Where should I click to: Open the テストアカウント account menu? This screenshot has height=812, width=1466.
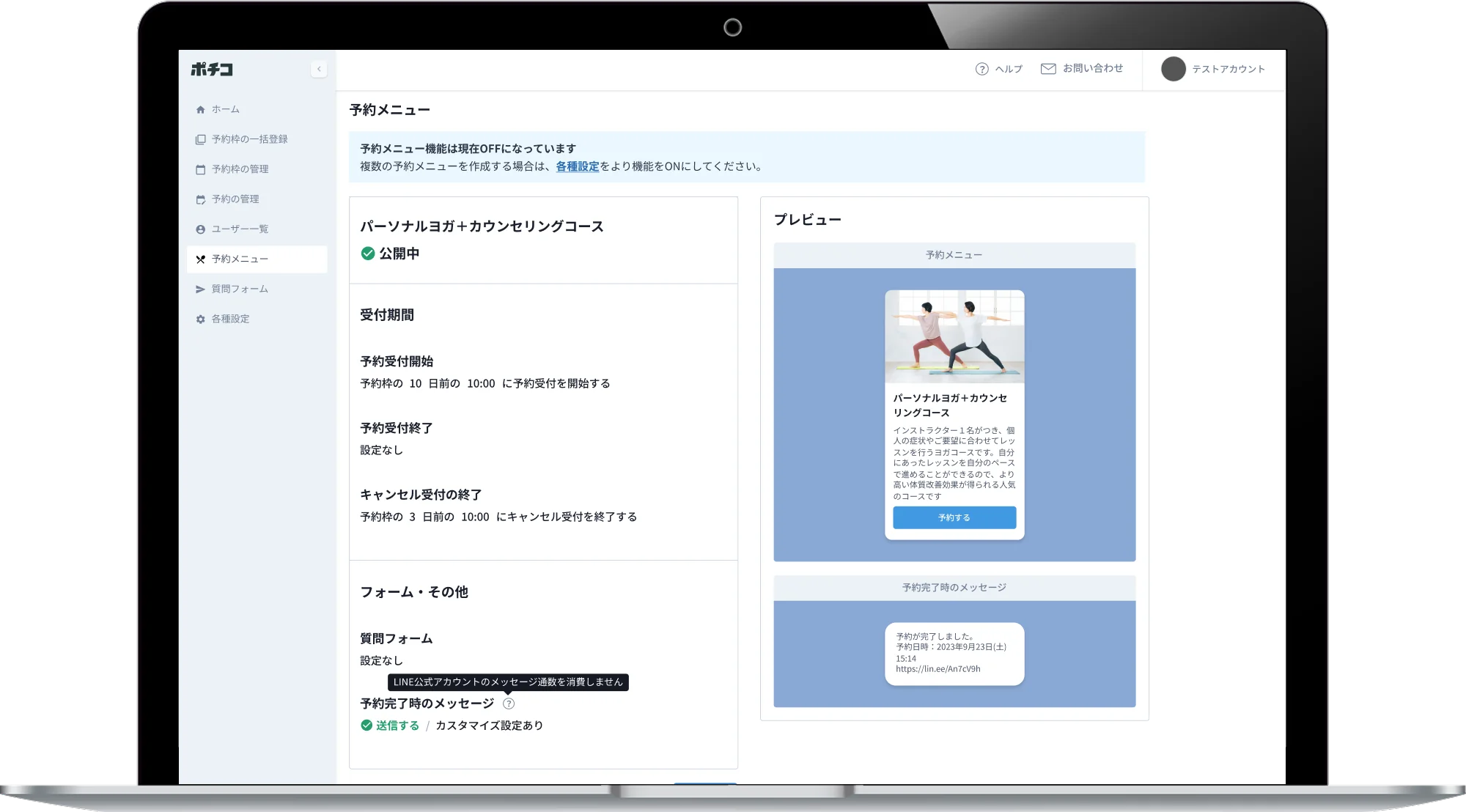(x=1229, y=69)
